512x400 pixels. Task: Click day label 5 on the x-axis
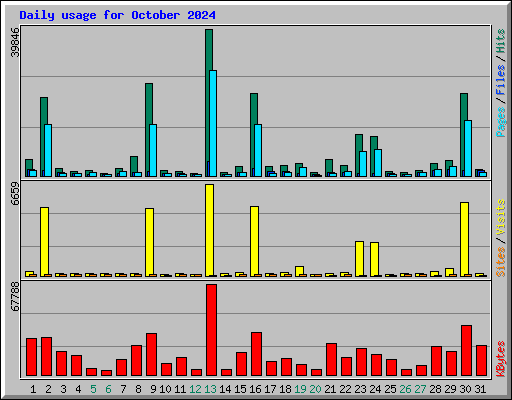click(93, 389)
